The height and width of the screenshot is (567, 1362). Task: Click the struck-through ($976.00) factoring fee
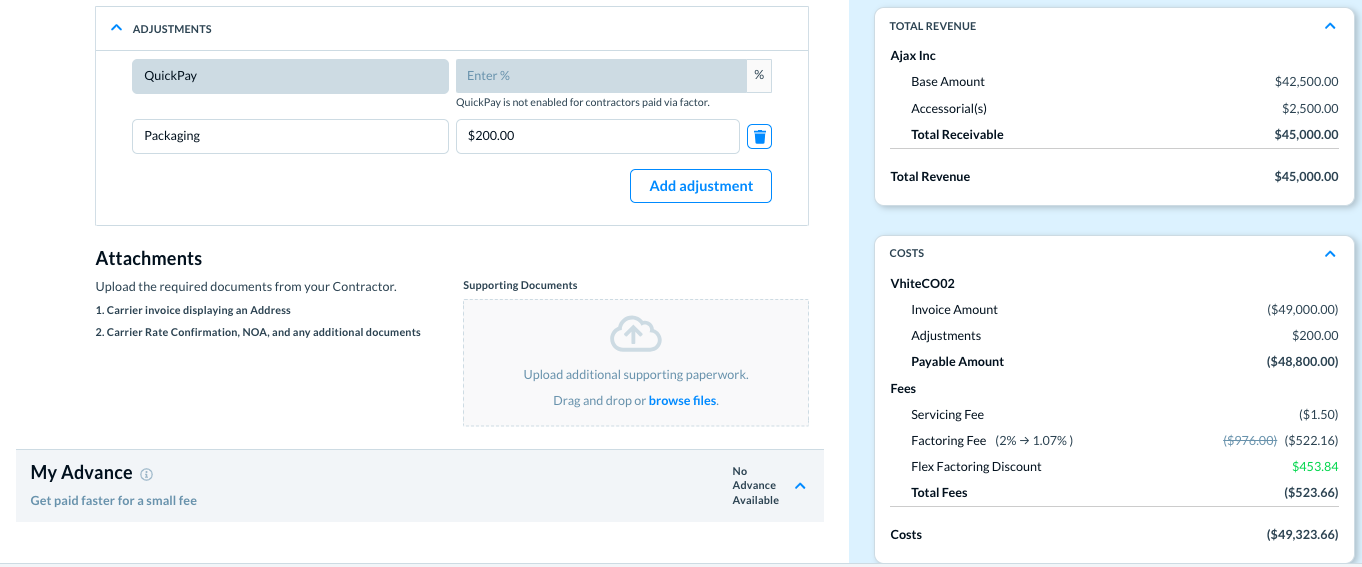pos(1250,441)
